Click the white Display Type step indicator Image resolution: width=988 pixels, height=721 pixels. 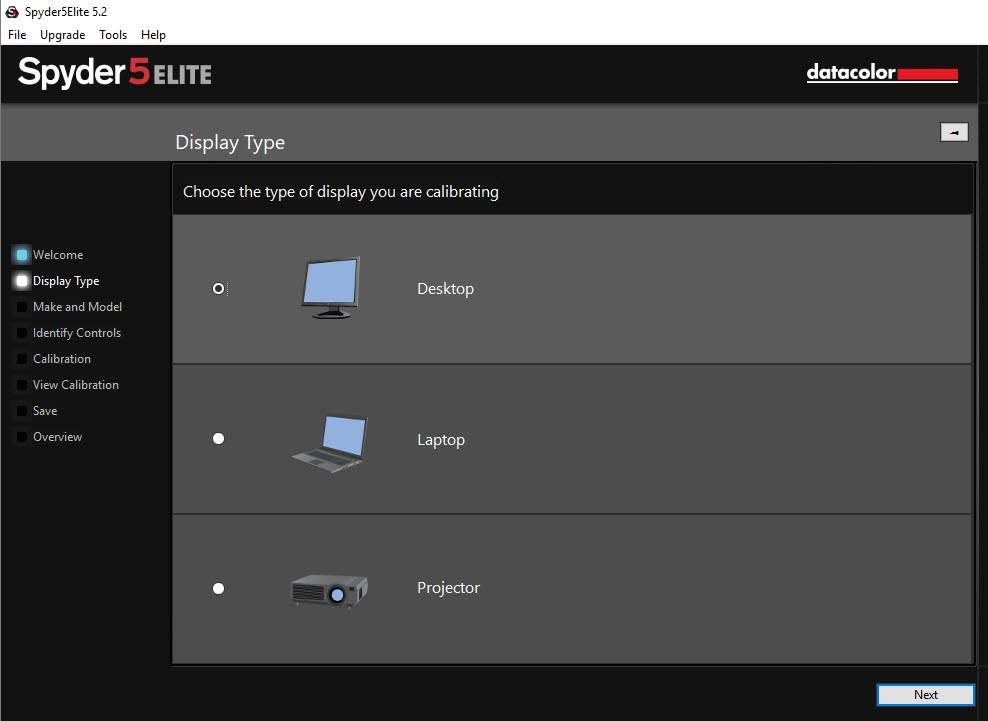(x=22, y=281)
